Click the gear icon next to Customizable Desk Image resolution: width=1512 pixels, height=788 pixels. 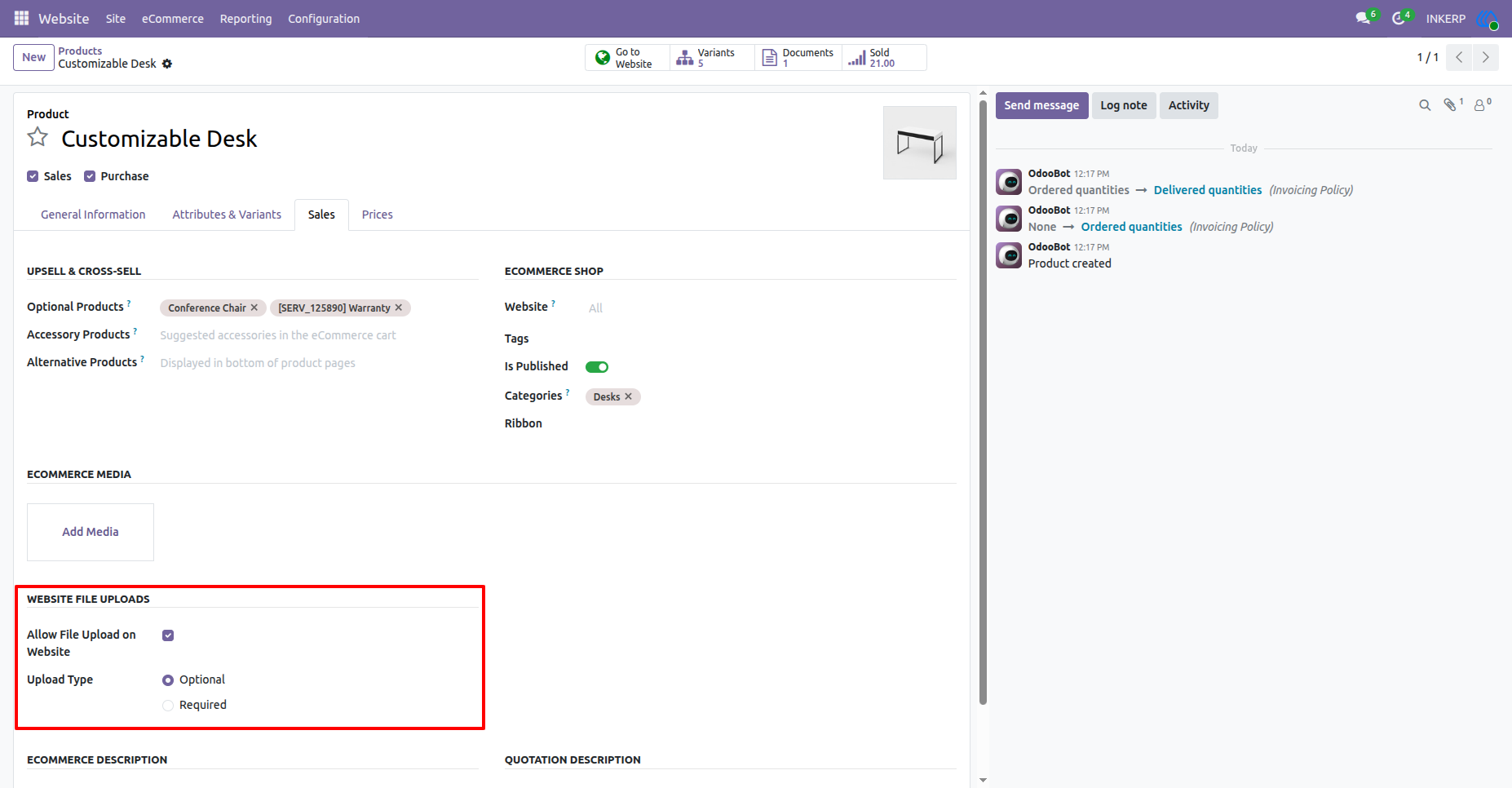tap(167, 64)
